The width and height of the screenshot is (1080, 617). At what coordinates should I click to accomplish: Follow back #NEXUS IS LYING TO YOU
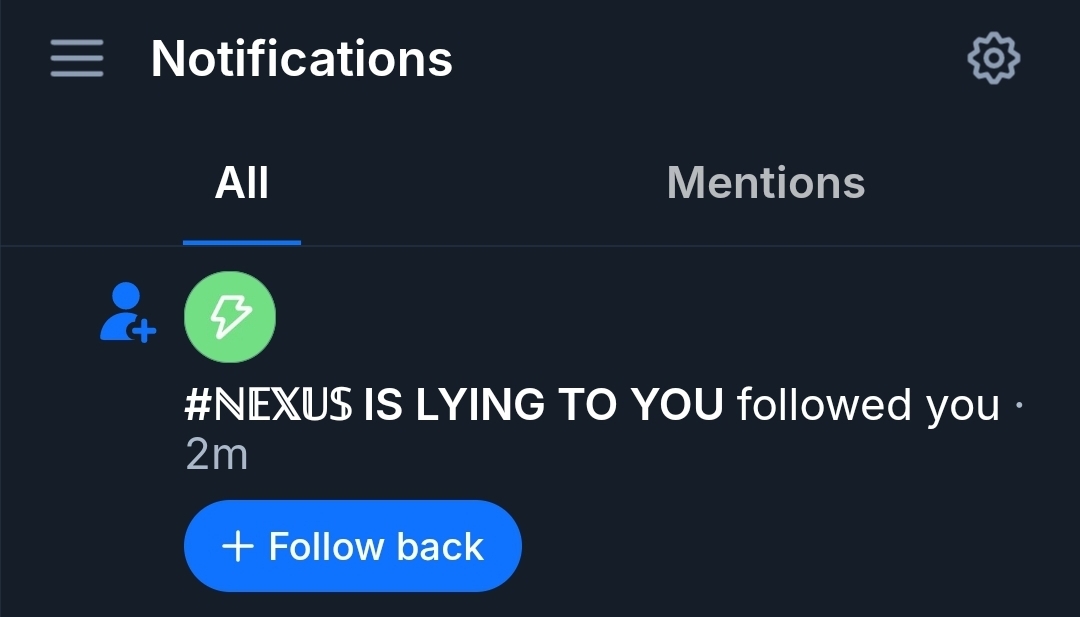click(x=352, y=546)
